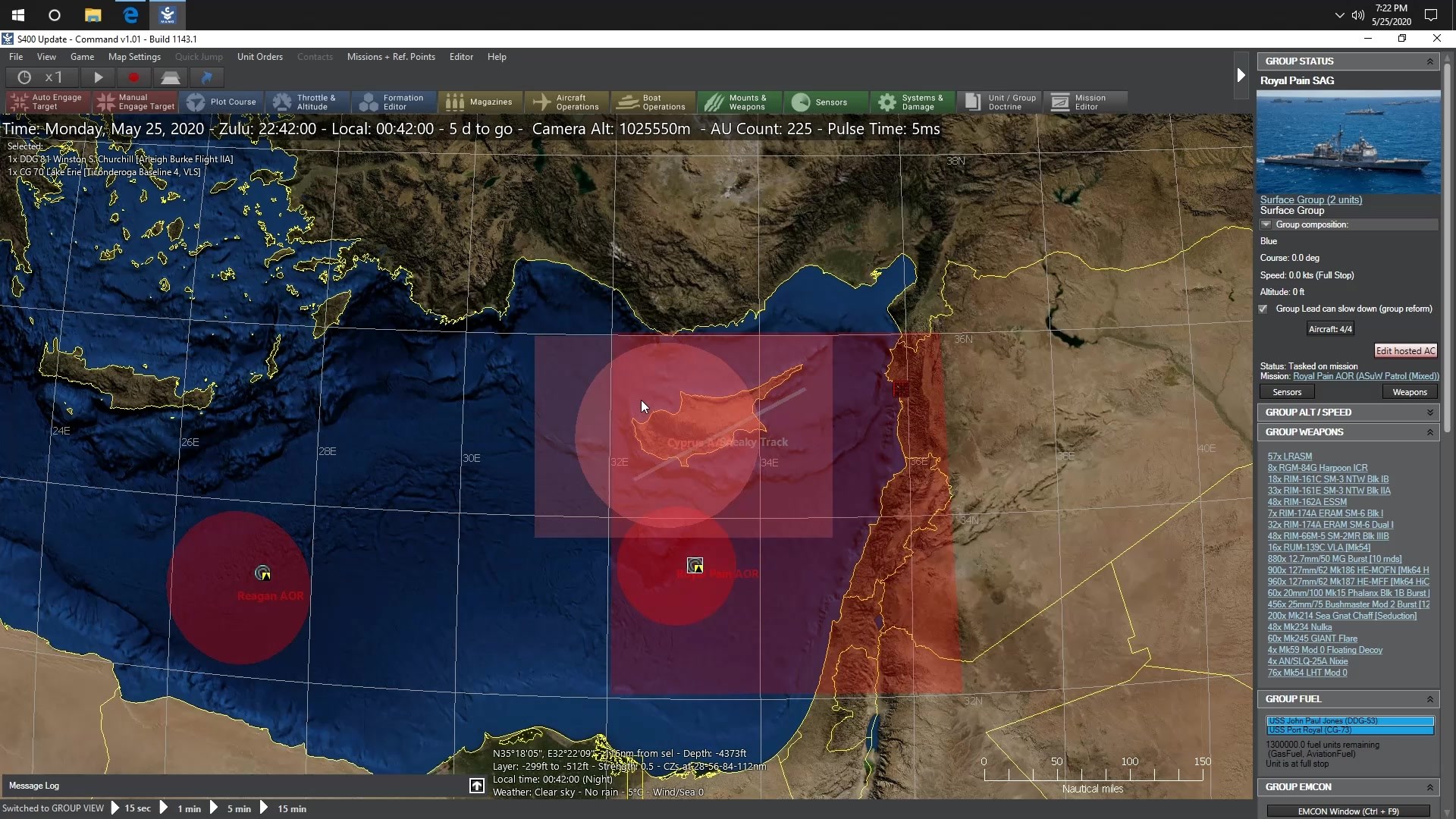Start the simulation with the play button
Image resolution: width=1456 pixels, height=819 pixels.
tap(98, 77)
